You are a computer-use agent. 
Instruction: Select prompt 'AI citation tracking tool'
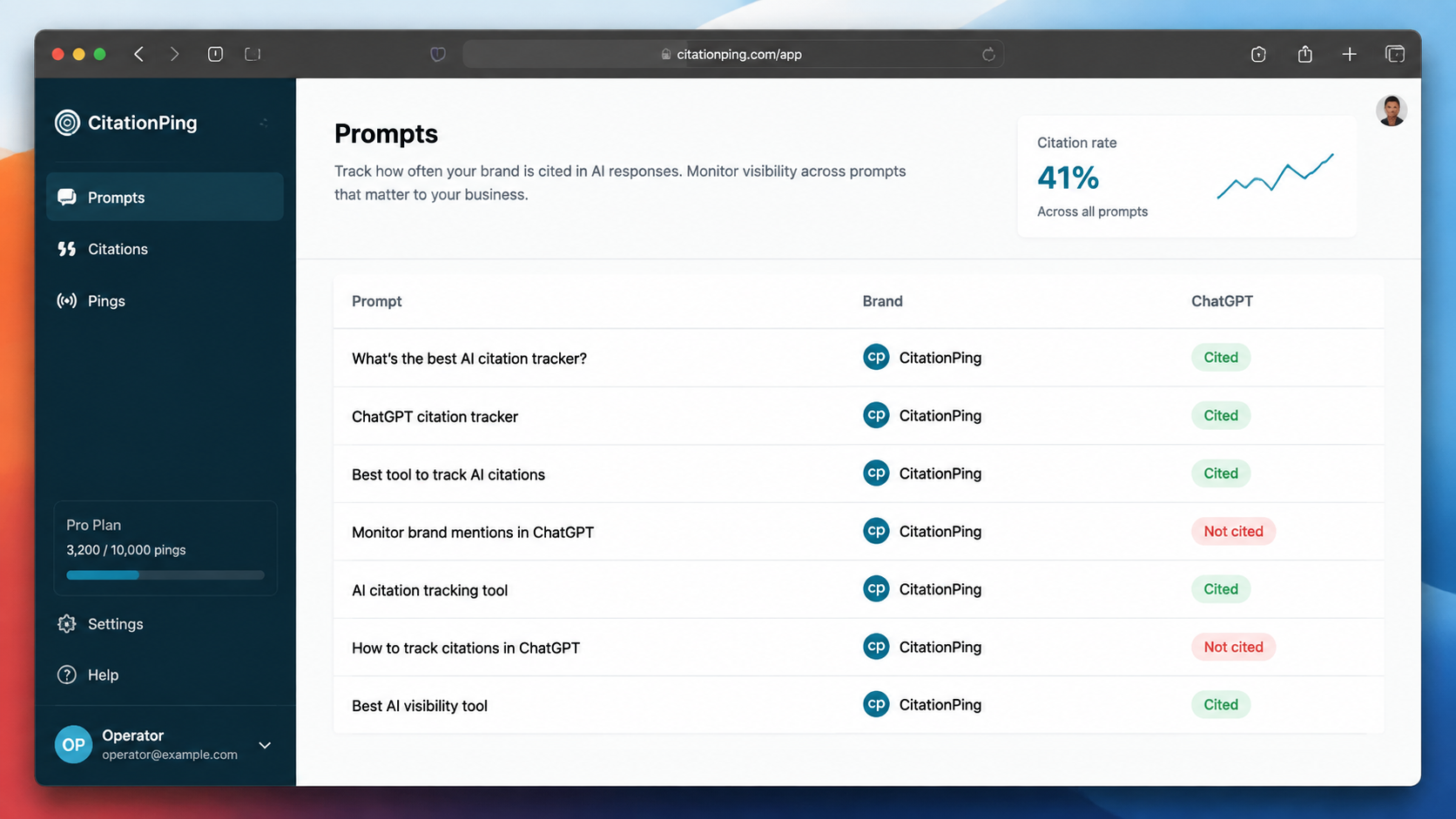429,590
